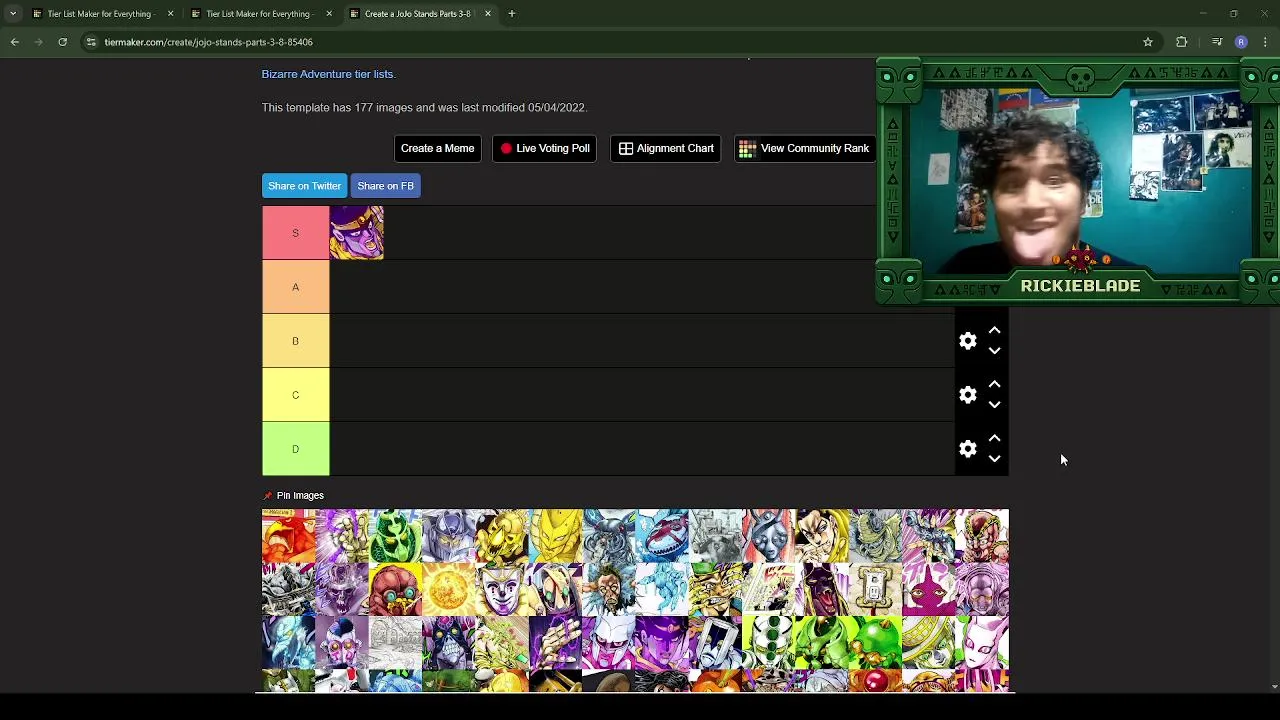Go back to previous page
This screenshot has height=720, width=1280.
point(15,42)
